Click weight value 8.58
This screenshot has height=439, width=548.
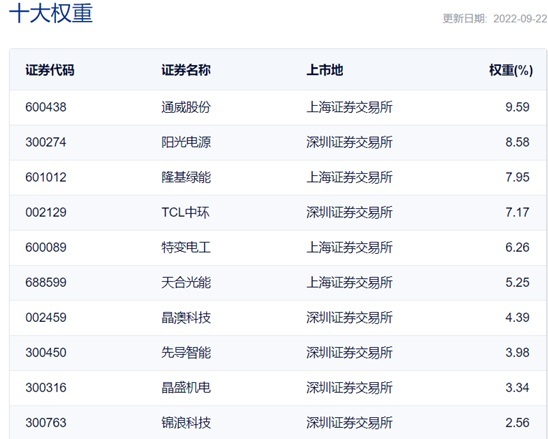[x=517, y=142]
